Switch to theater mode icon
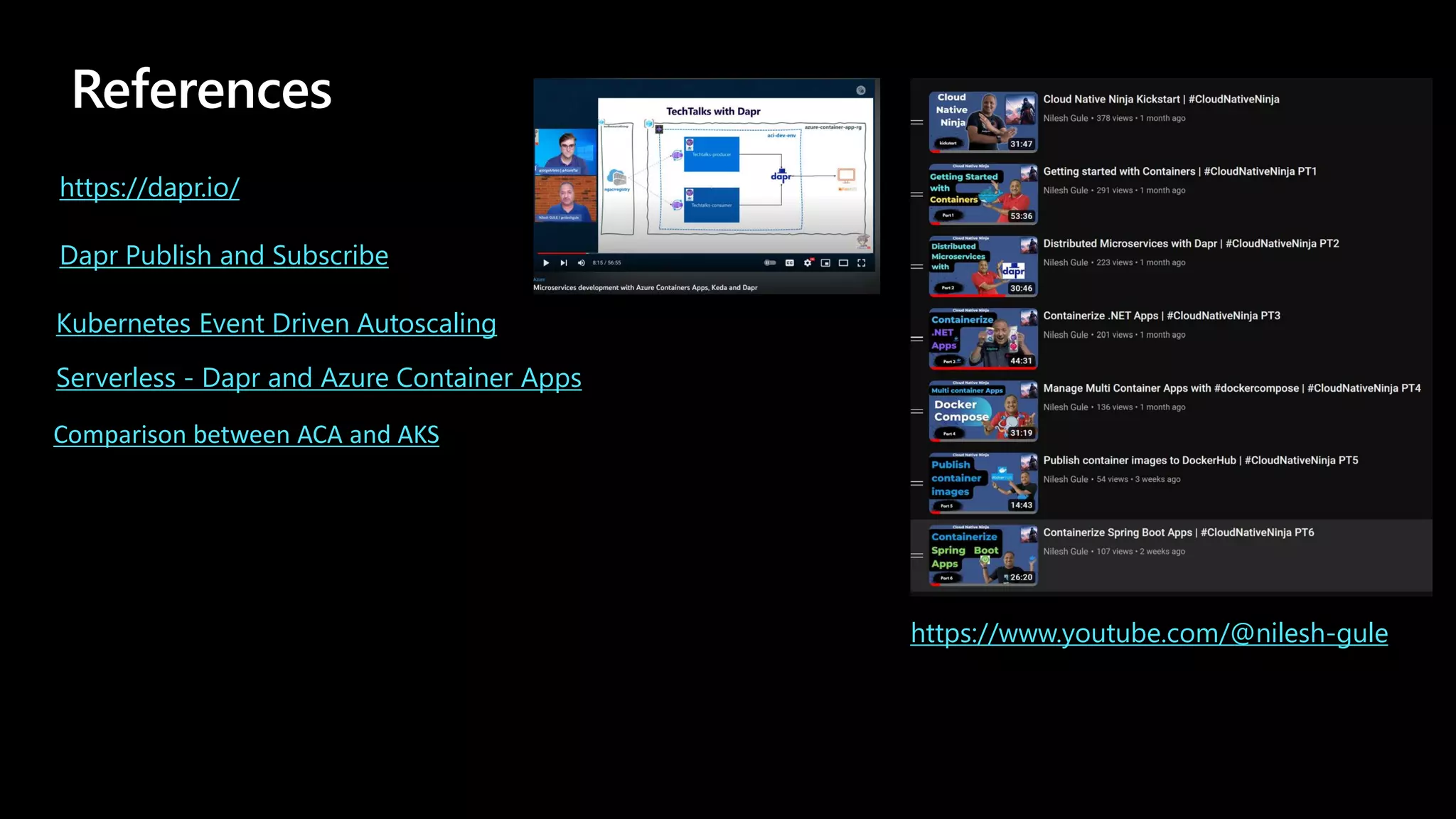The height and width of the screenshot is (819, 1456). pos(843,263)
